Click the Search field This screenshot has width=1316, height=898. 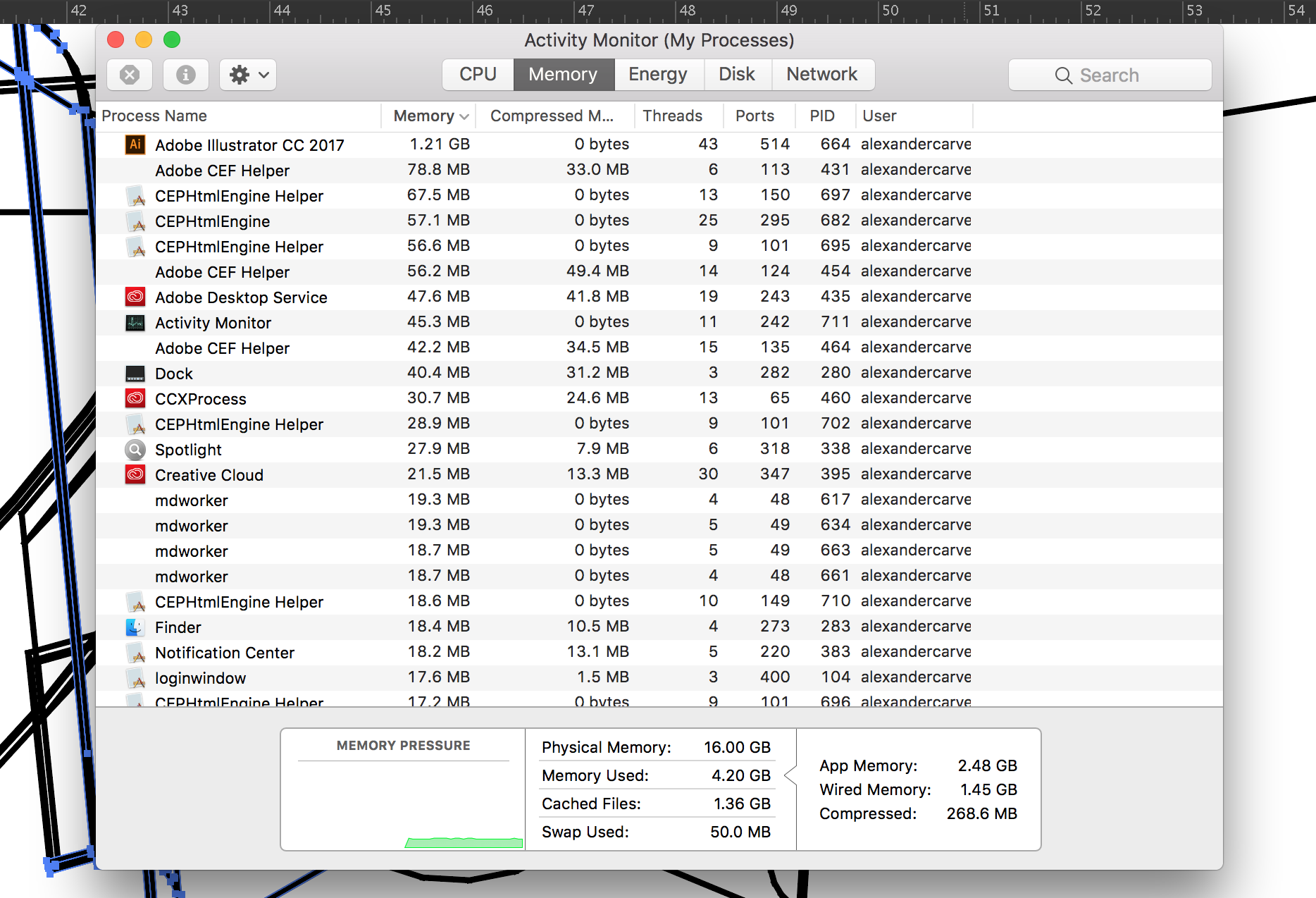tap(1110, 75)
